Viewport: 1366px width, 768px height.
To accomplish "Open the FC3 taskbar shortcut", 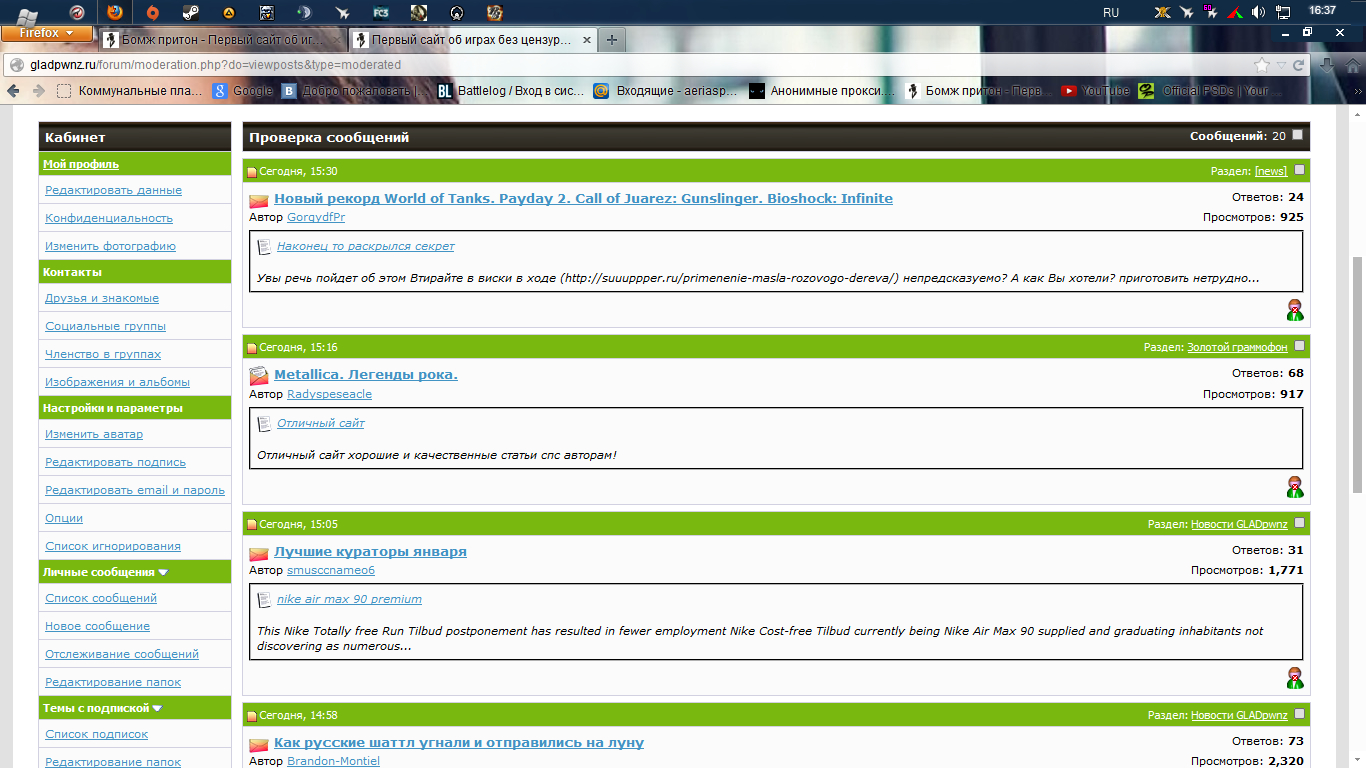I will 380,13.
